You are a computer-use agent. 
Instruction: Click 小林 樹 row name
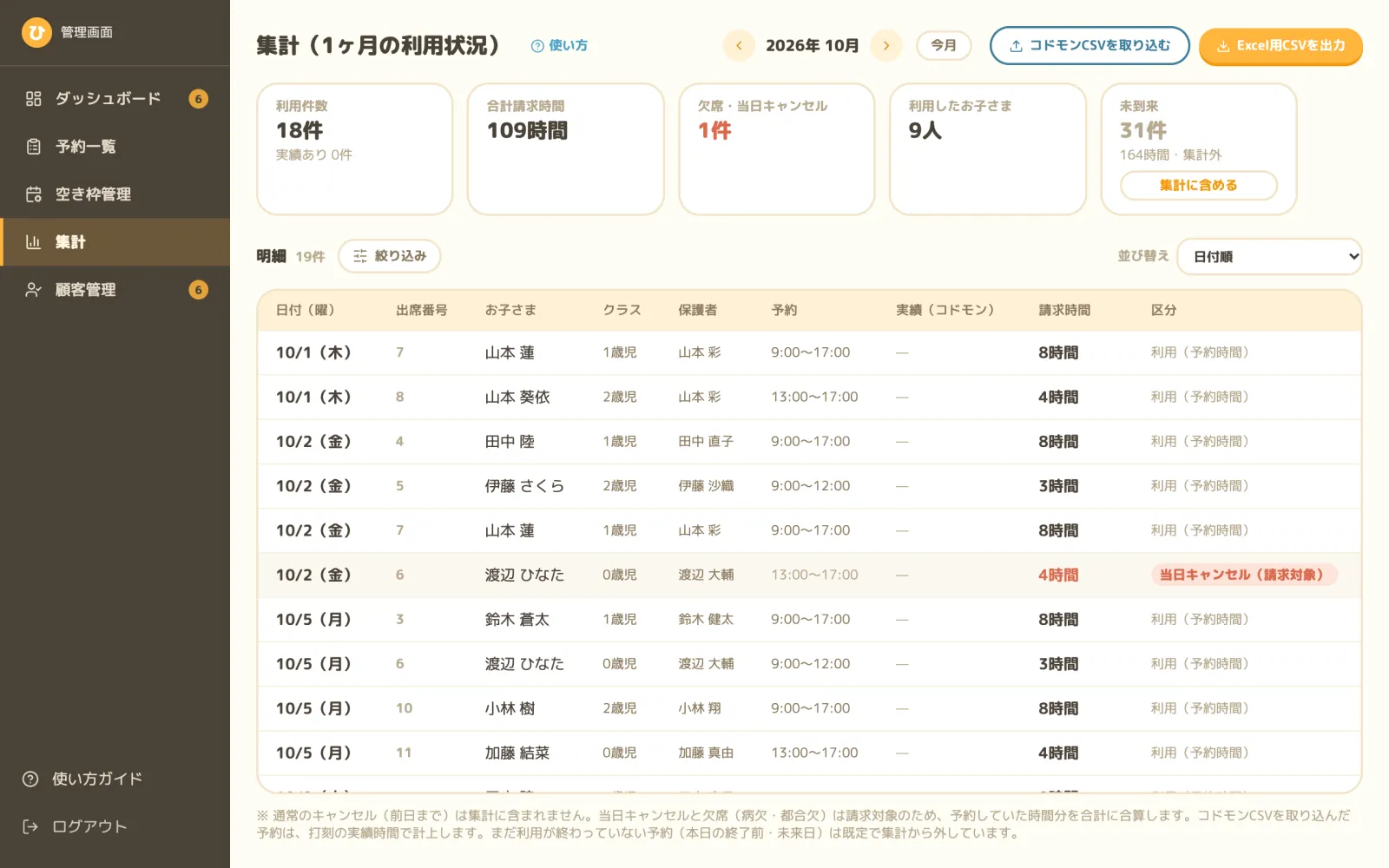510,708
